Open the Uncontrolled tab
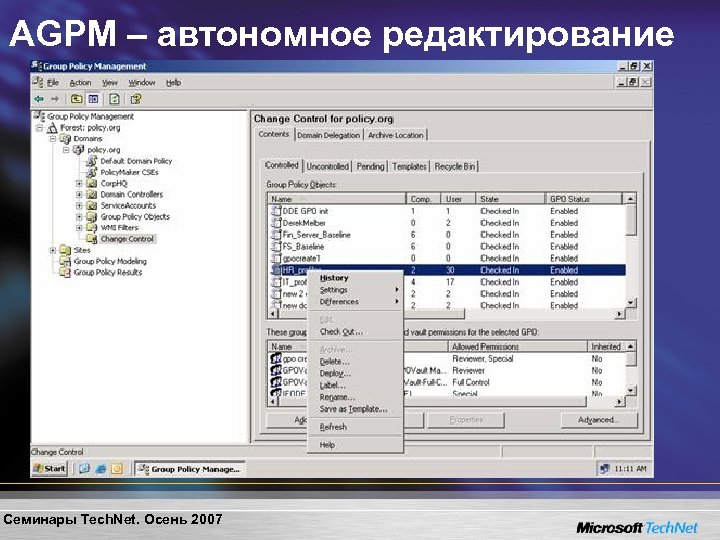 (327, 167)
